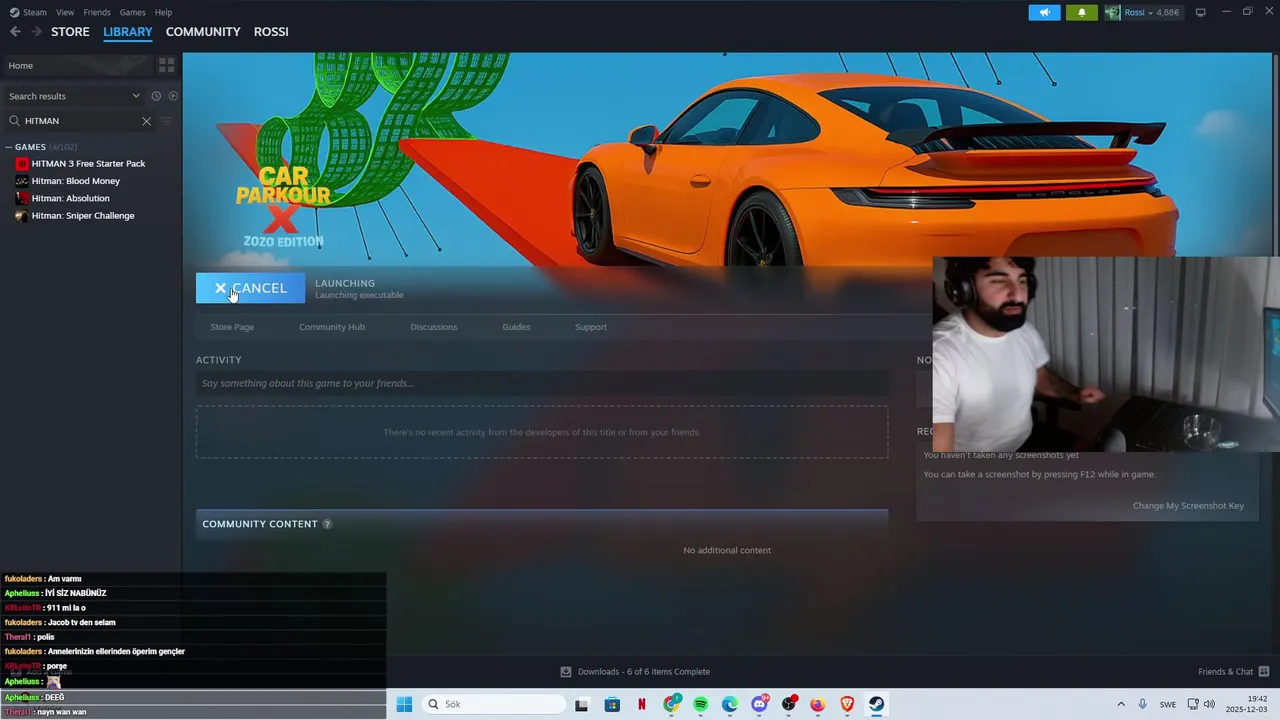Viewport: 1280px width, 720px height.
Task: Open Netflix from the taskbar
Action: coord(642,704)
